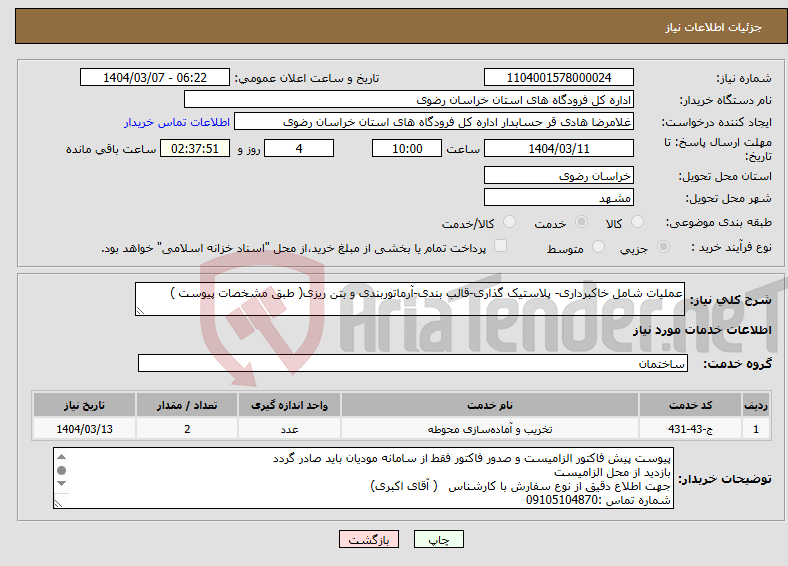Click the نوع فرآیند خرید label
788x566 pixels.
[x=732, y=247]
